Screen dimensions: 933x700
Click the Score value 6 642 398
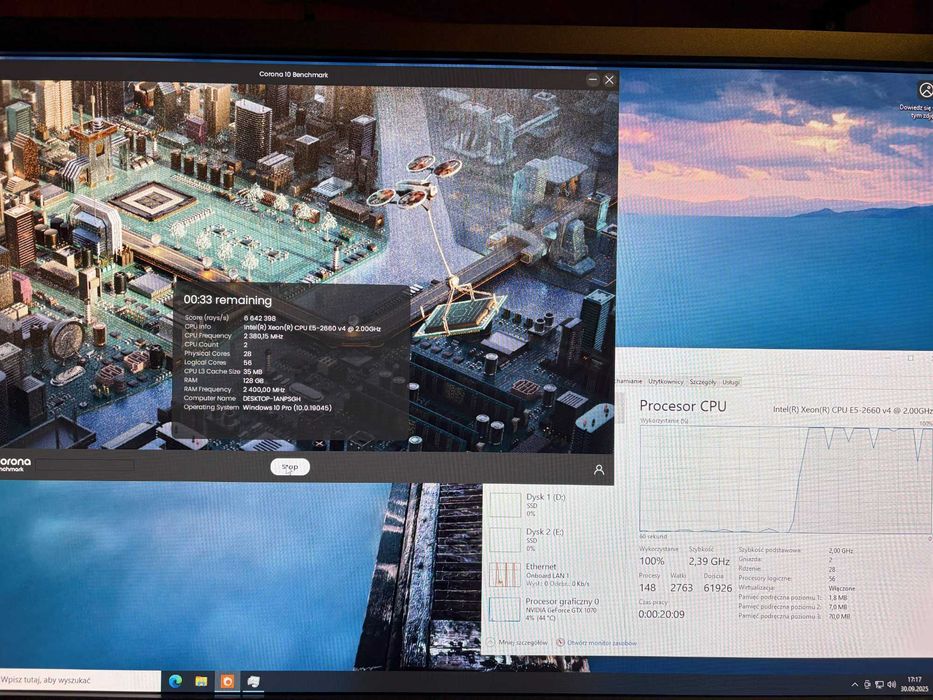[259, 318]
